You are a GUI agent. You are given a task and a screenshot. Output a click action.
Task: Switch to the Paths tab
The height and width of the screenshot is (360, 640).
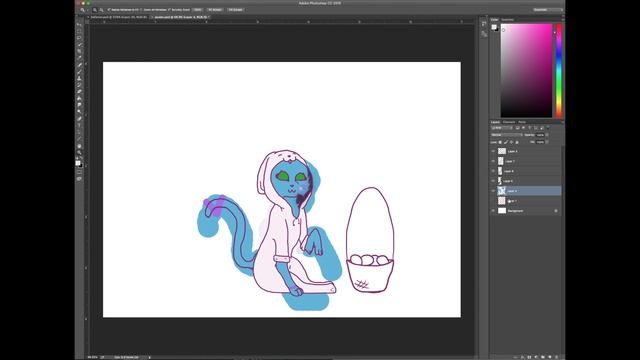[x=522, y=122]
